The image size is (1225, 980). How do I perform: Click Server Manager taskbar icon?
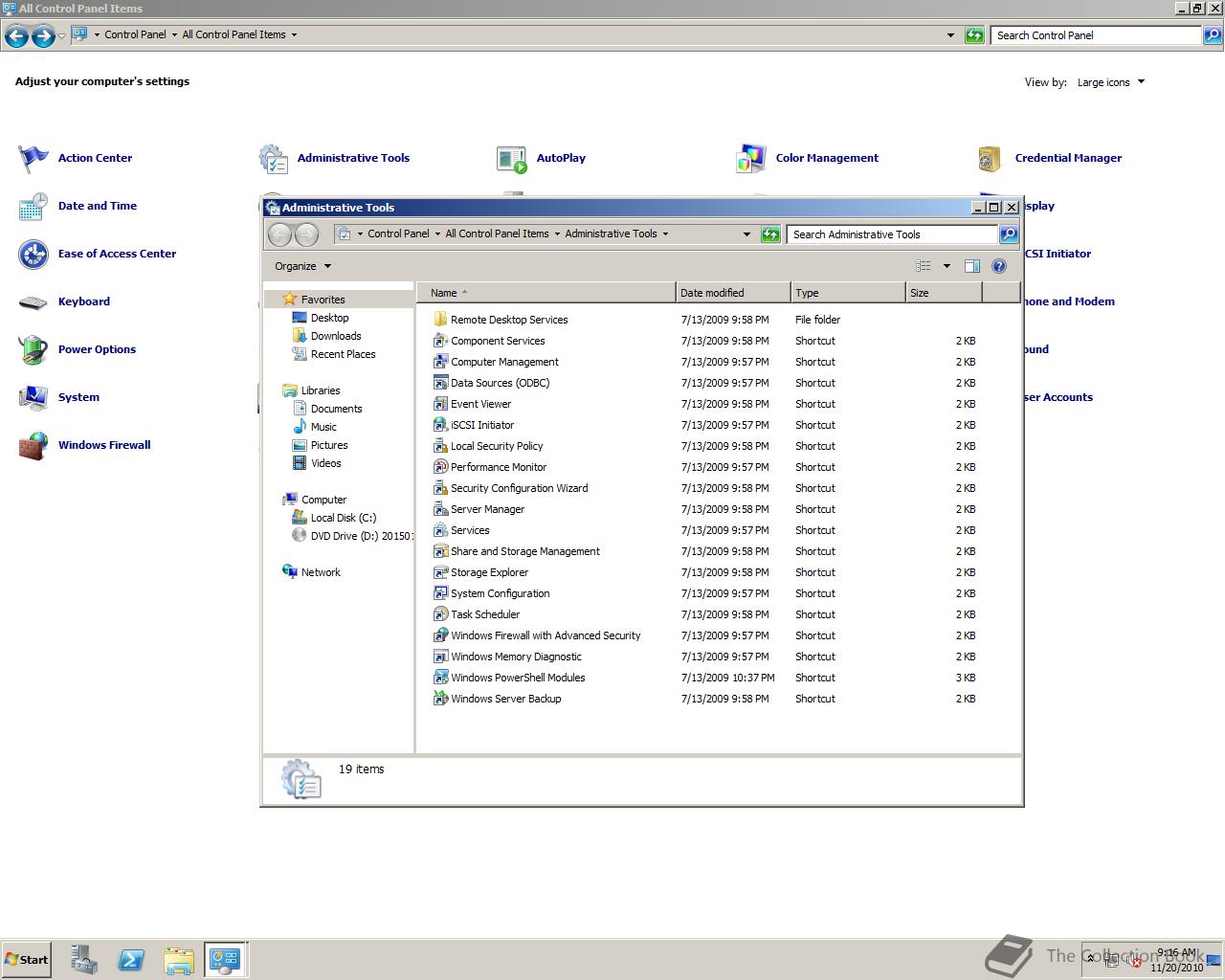click(x=83, y=959)
